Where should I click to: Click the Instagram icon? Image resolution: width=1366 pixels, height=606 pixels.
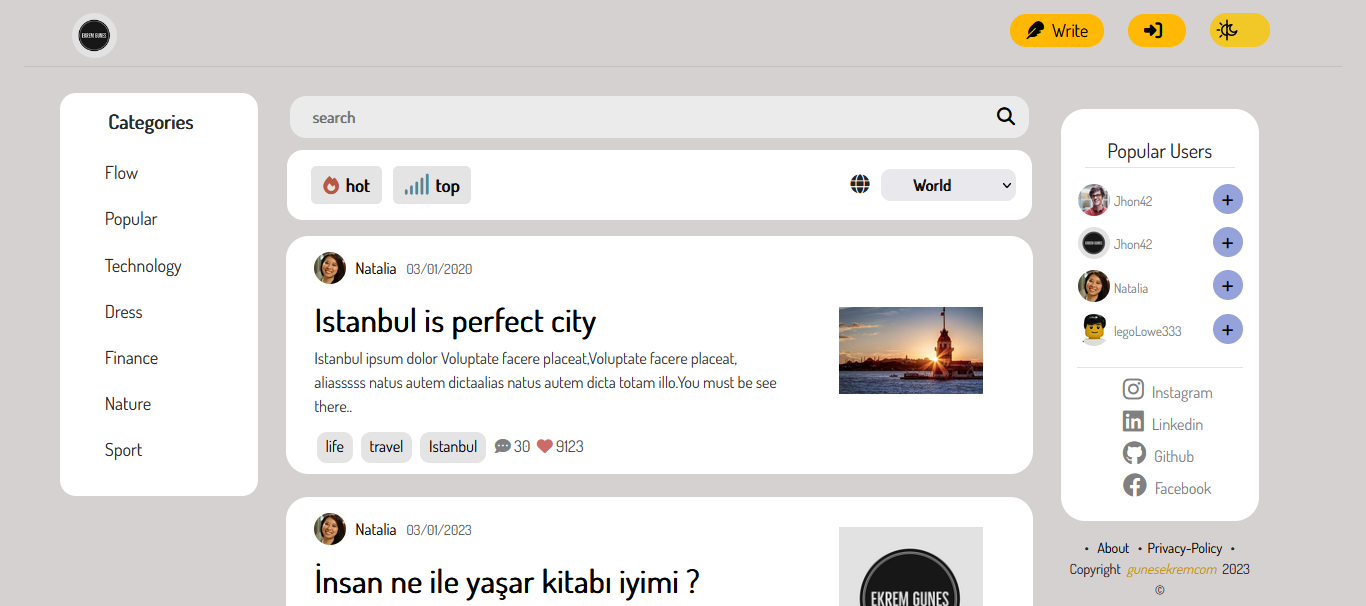click(x=1133, y=389)
